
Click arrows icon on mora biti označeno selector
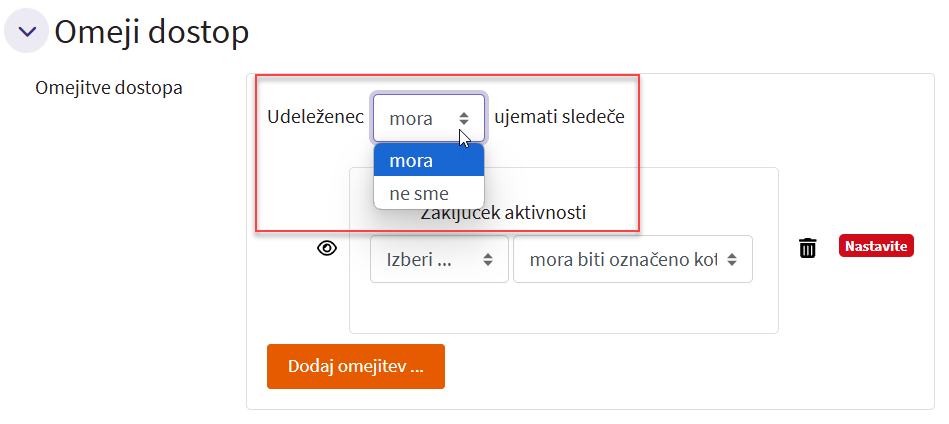(732, 260)
